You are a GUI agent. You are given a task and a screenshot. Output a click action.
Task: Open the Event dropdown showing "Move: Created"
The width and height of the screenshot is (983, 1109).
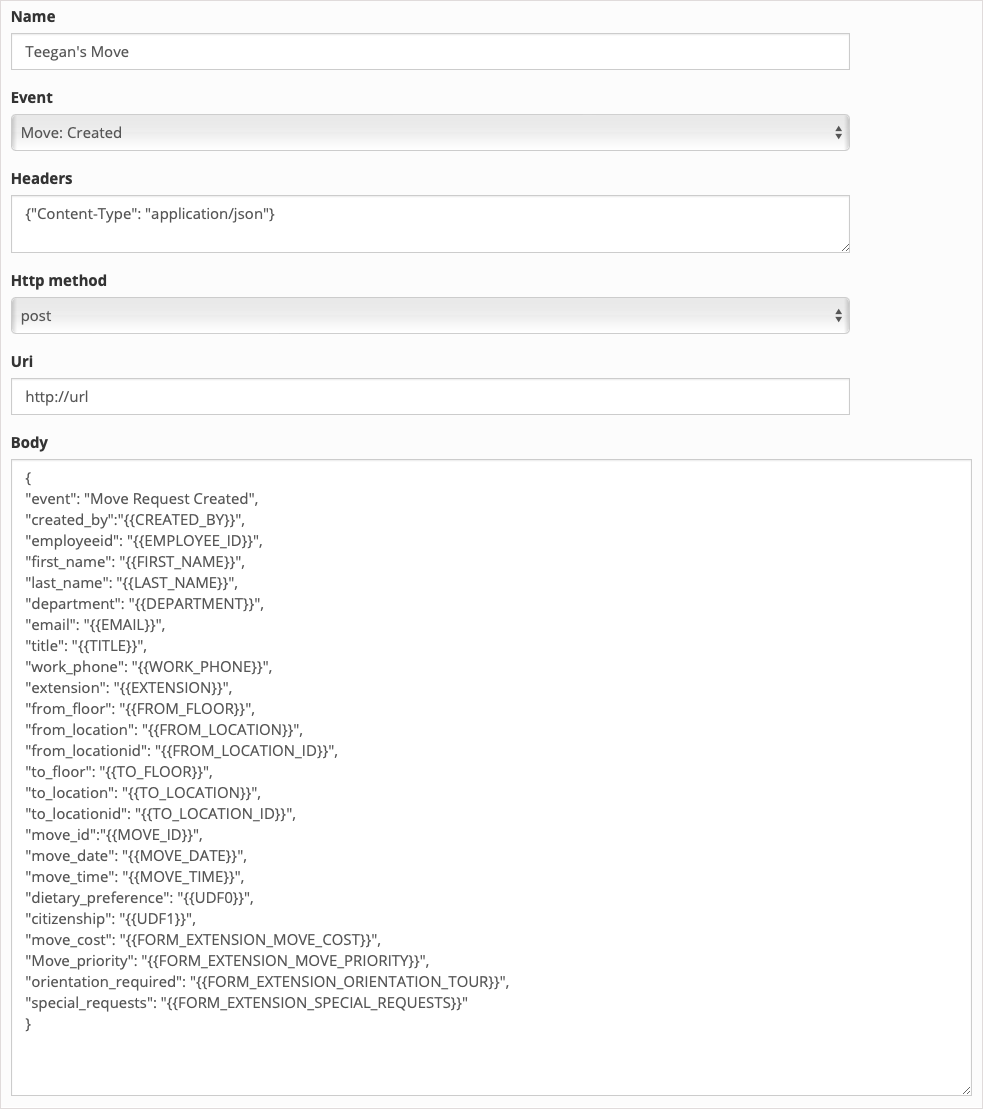tap(430, 132)
